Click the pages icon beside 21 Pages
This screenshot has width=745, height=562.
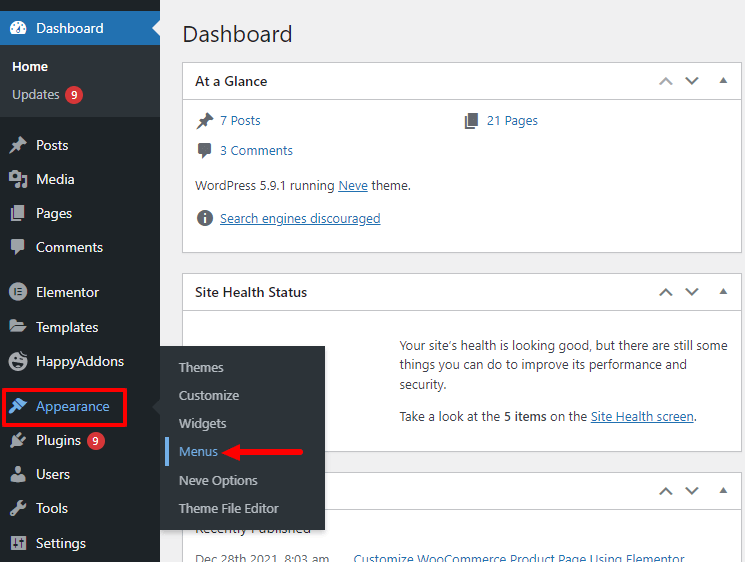pos(471,121)
